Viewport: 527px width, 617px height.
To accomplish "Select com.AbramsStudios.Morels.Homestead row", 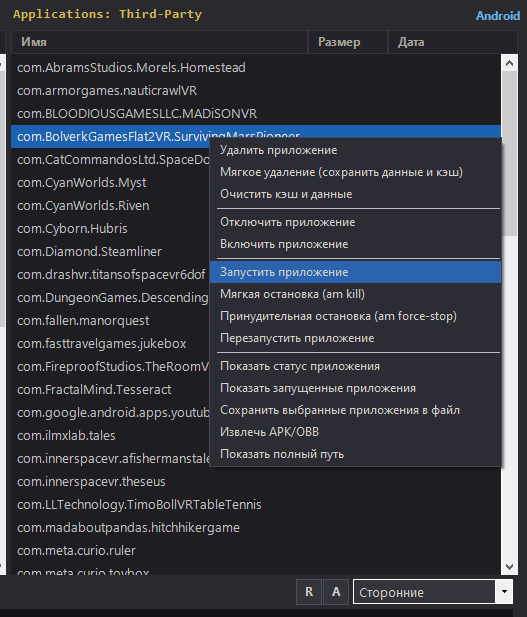I will coord(256,68).
